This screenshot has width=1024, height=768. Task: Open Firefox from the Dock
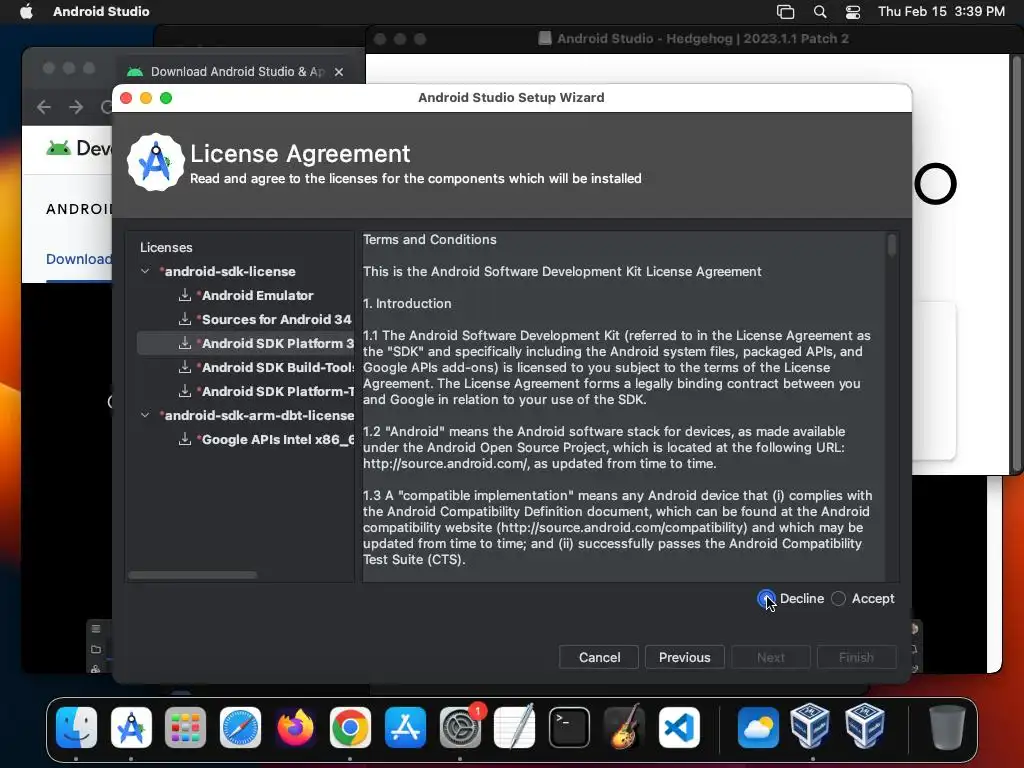click(295, 728)
